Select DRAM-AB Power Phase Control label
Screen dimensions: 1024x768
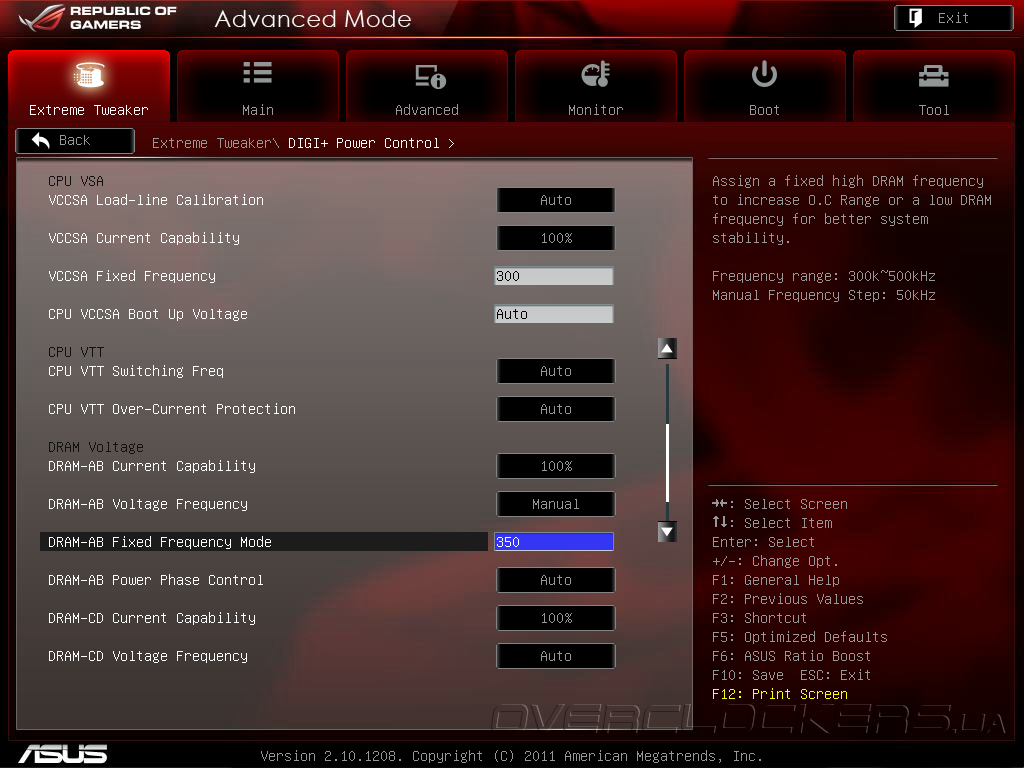tap(155, 580)
